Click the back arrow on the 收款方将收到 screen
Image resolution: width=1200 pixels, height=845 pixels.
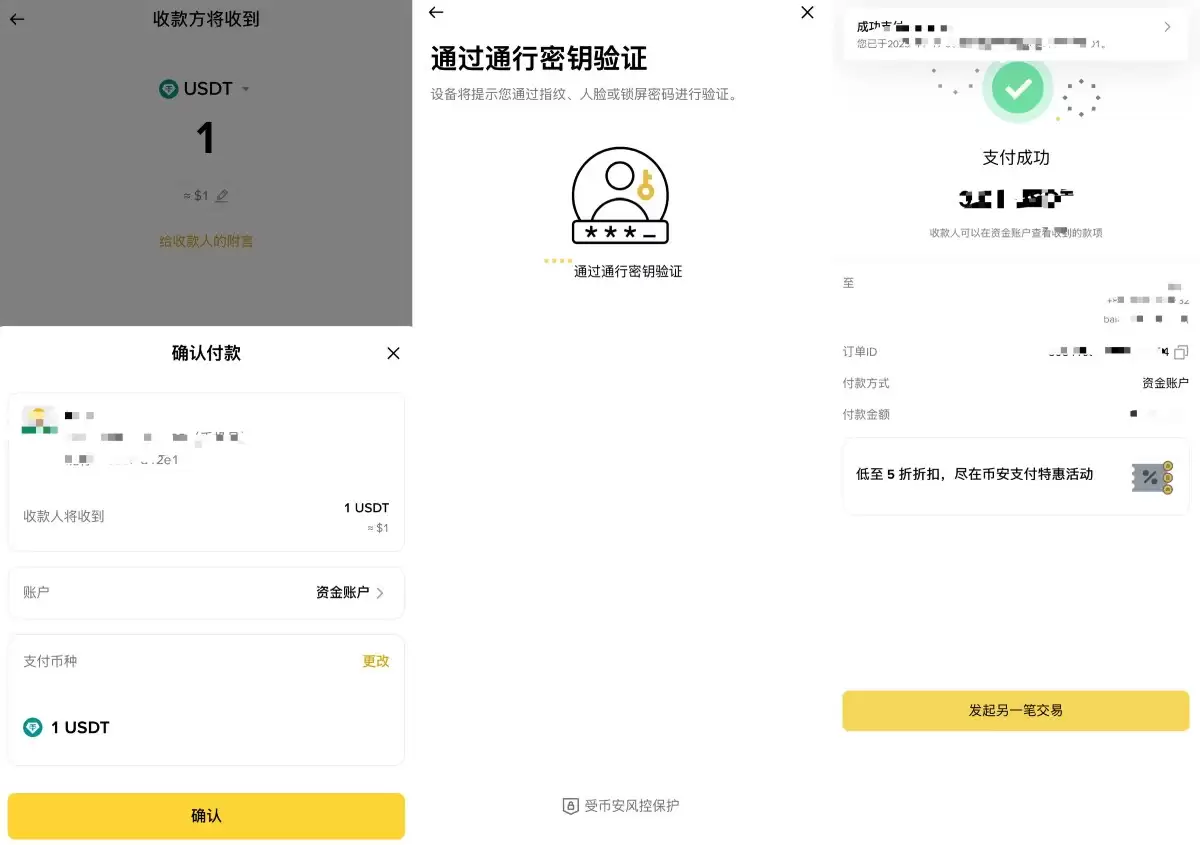click(16, 19)
